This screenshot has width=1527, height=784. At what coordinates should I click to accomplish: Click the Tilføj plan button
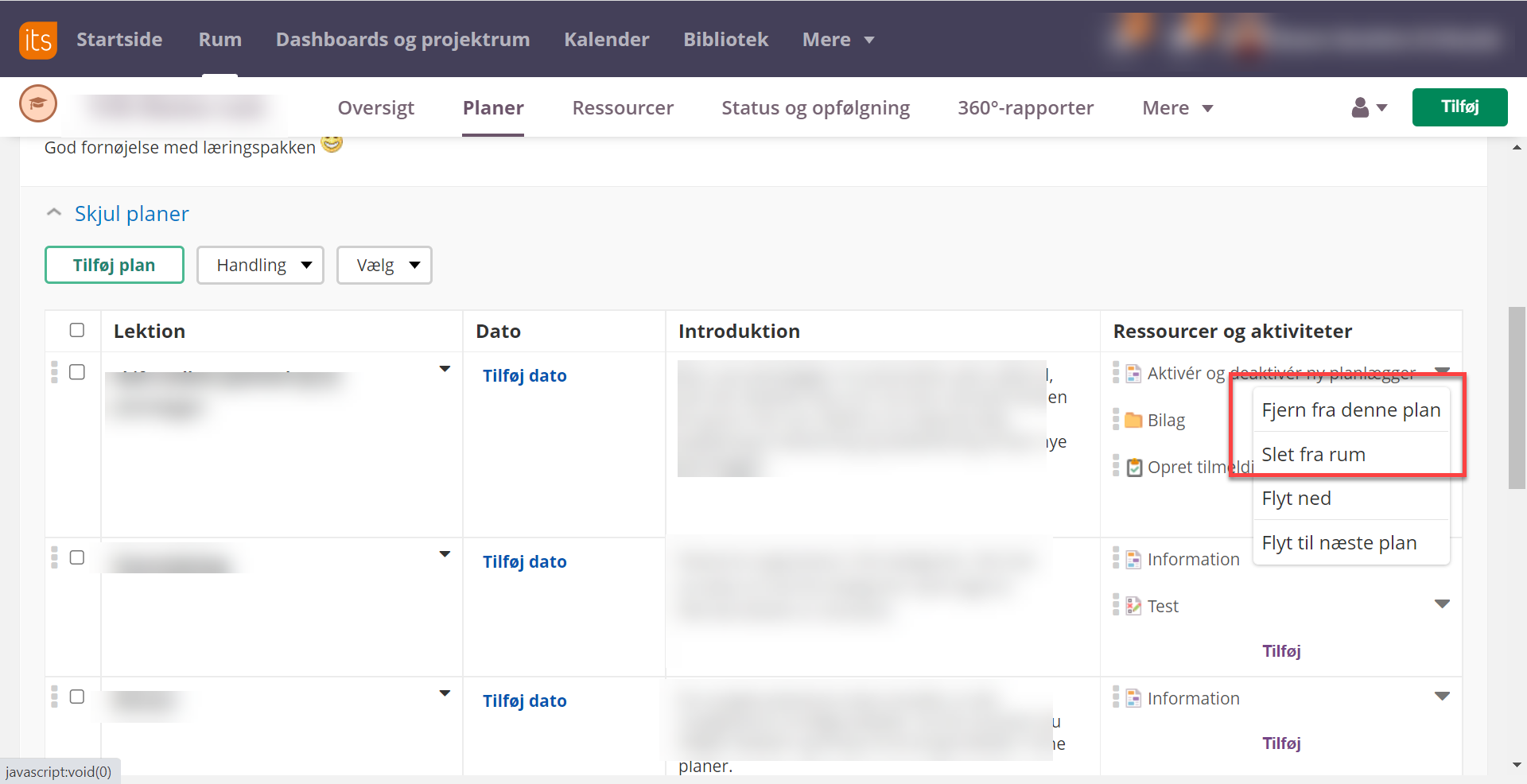click(115, 265)
